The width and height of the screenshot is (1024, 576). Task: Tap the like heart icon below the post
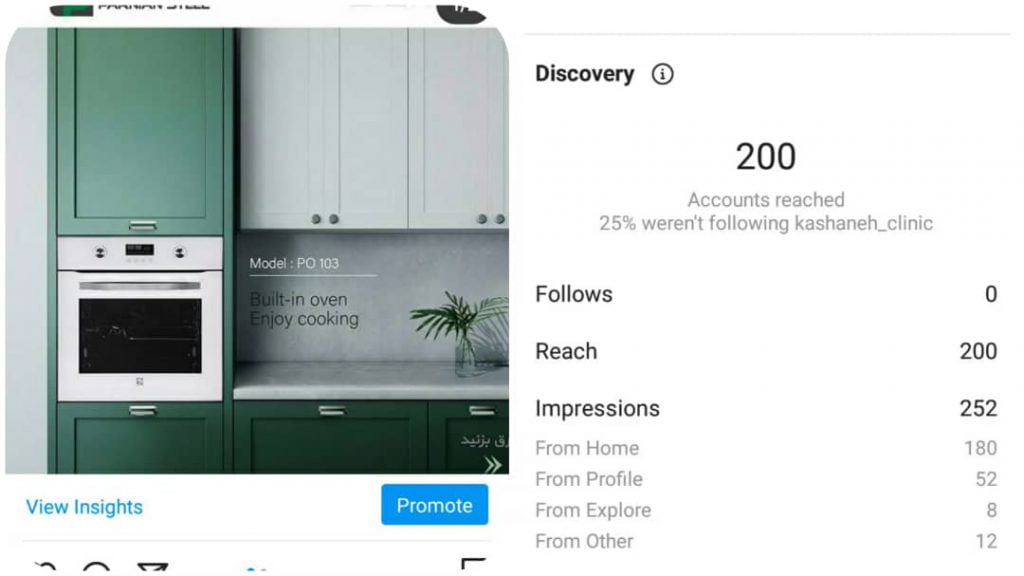click(46, 566)
